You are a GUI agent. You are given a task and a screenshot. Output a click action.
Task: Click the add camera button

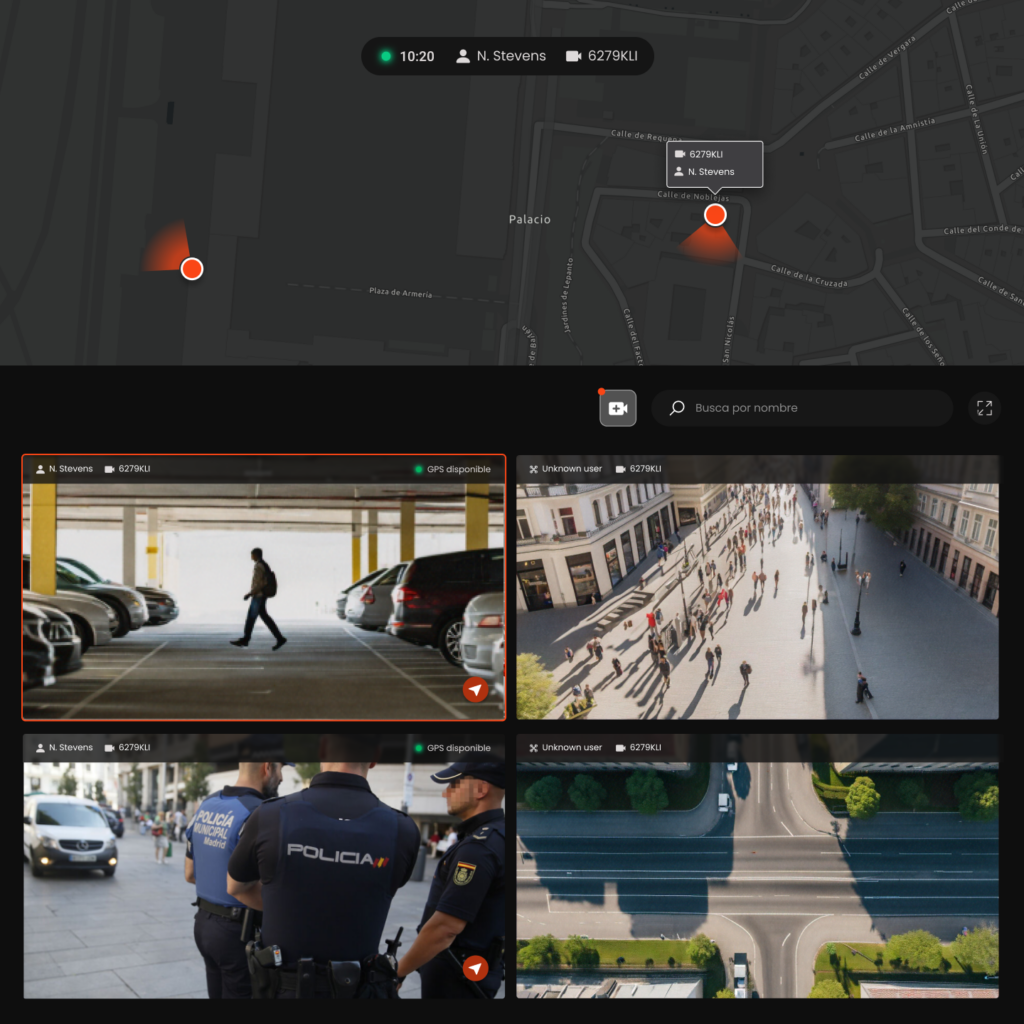(617, 408)
